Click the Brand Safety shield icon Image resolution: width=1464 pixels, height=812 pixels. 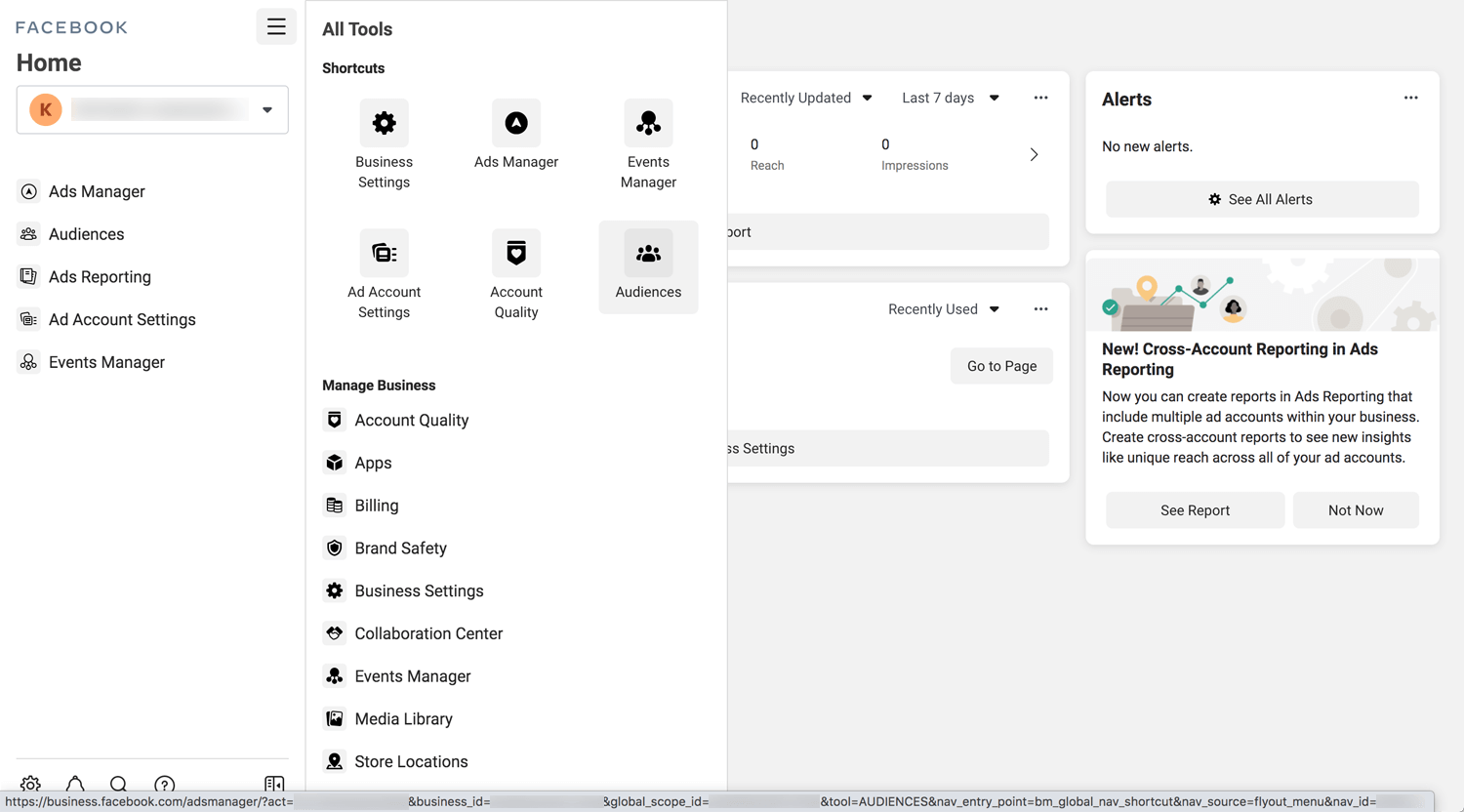pos(335,548)
